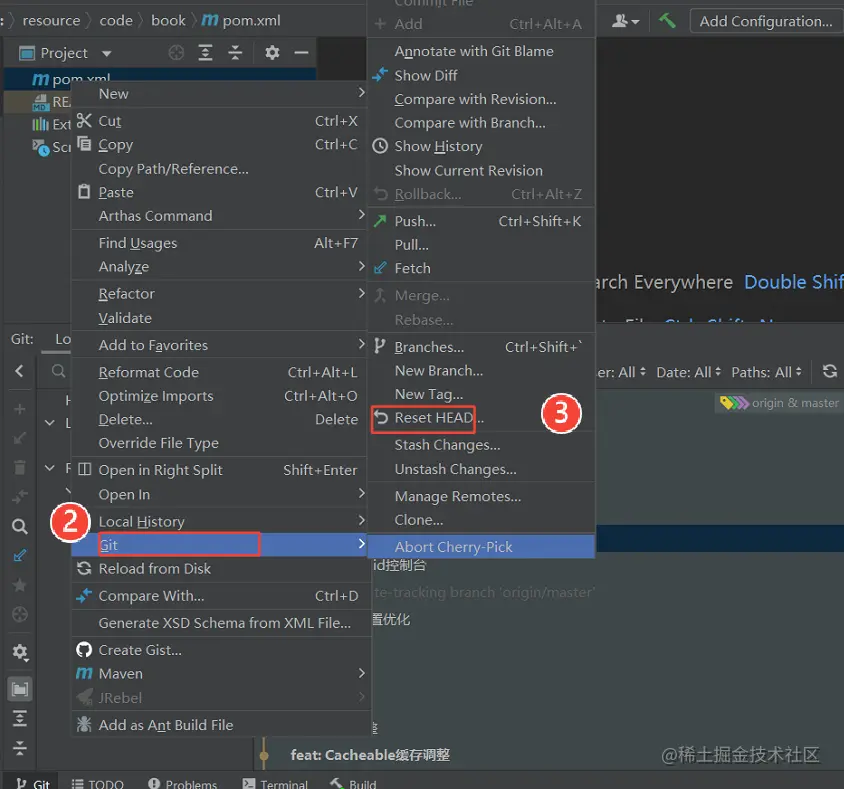Click the book breadcrumb segment

coord(168,20)
